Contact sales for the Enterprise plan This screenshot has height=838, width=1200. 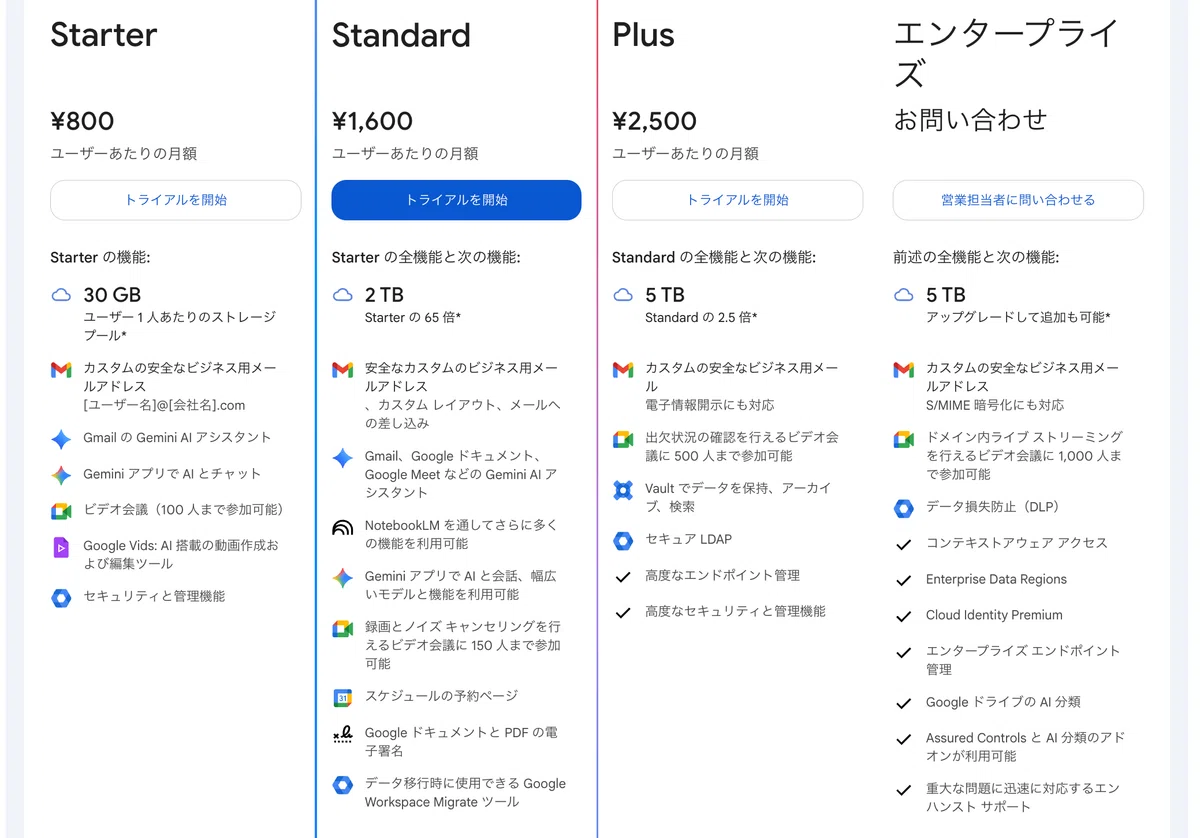(1018, 200)
